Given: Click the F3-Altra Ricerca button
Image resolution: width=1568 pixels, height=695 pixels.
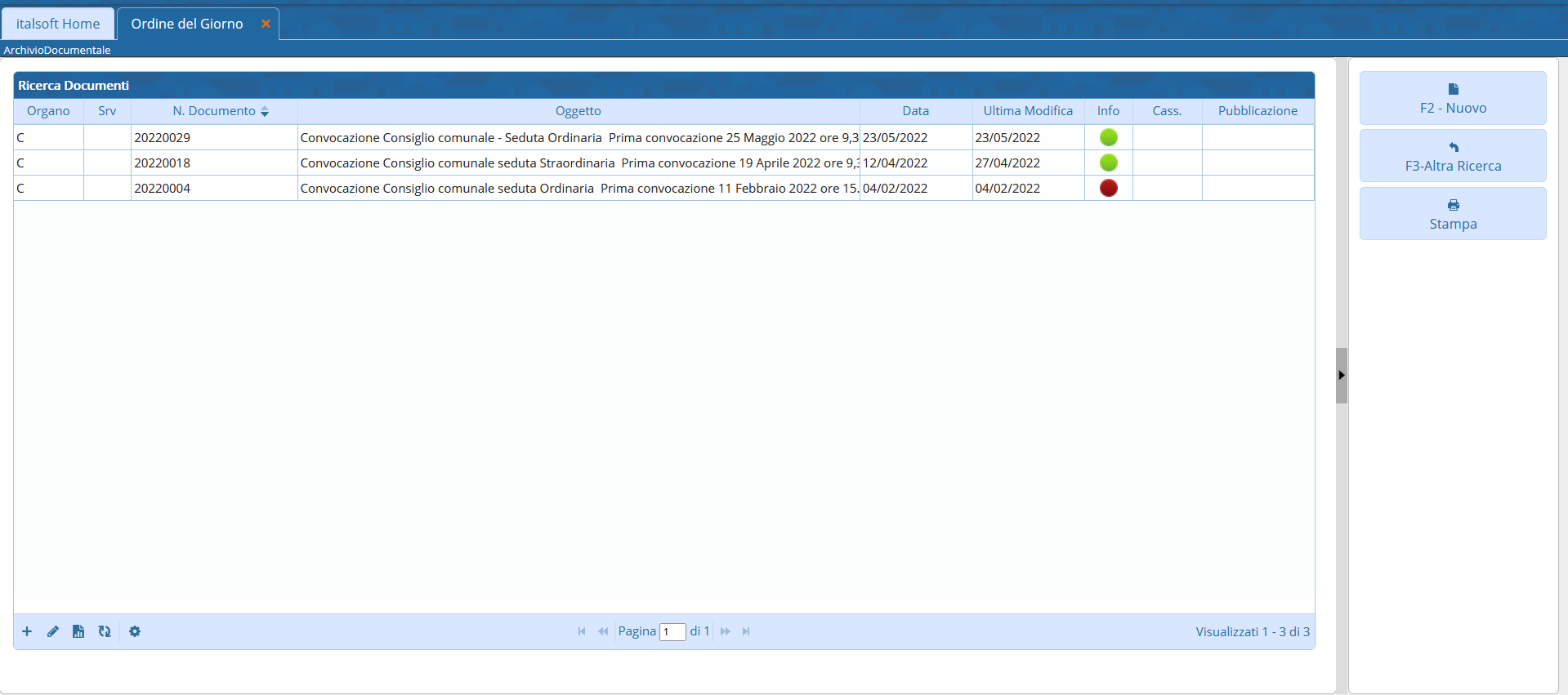Looking at the screenshot, I should point(1452,156).
